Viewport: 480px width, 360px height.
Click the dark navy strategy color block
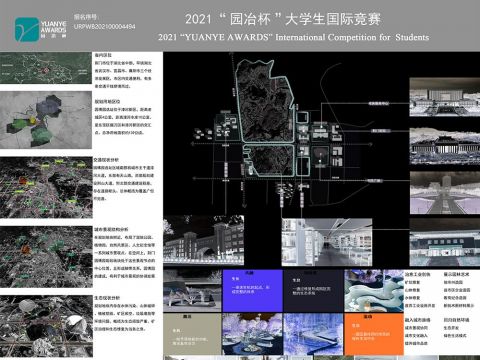point(313,291)
